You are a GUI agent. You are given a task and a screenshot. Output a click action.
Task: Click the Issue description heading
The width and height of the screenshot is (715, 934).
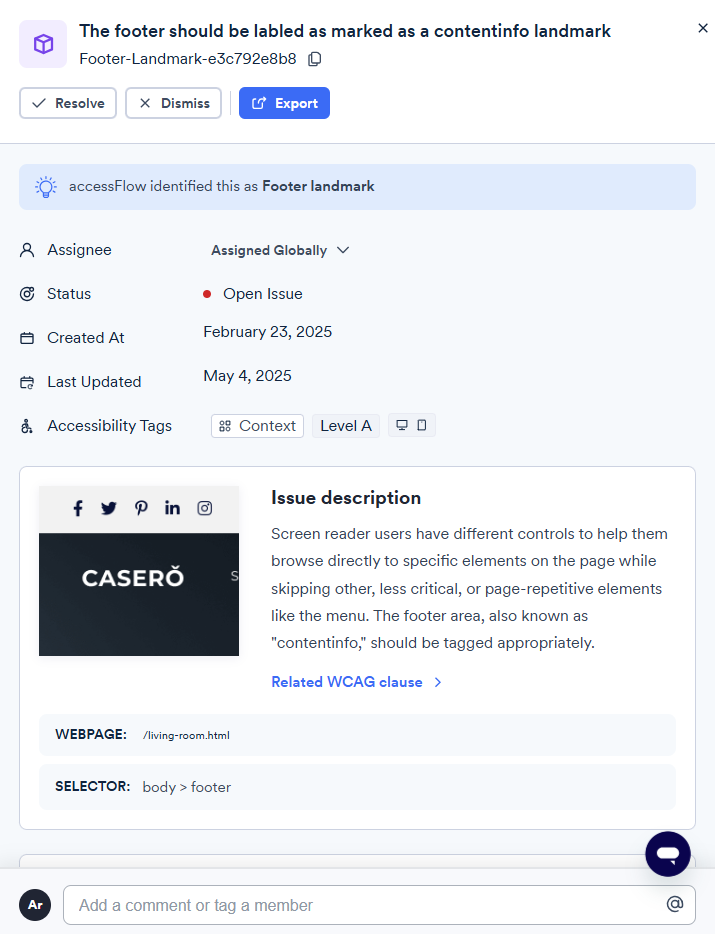[x=346, y=498]
